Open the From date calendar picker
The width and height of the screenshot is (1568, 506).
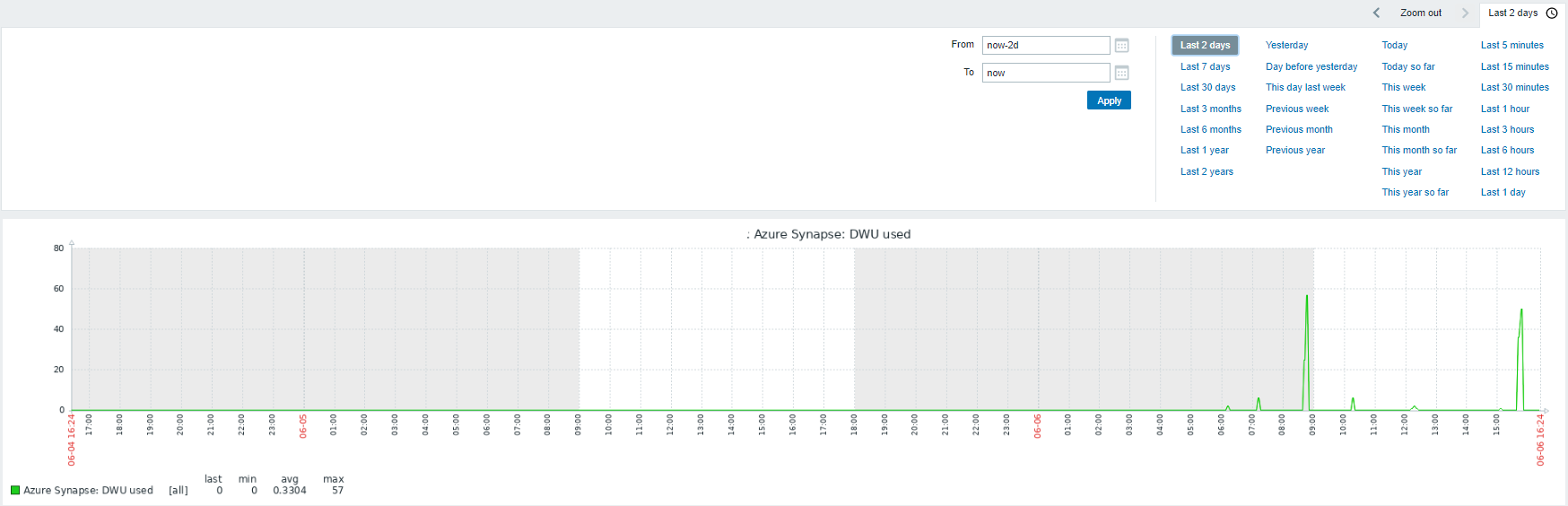(x=1121, y=46)
